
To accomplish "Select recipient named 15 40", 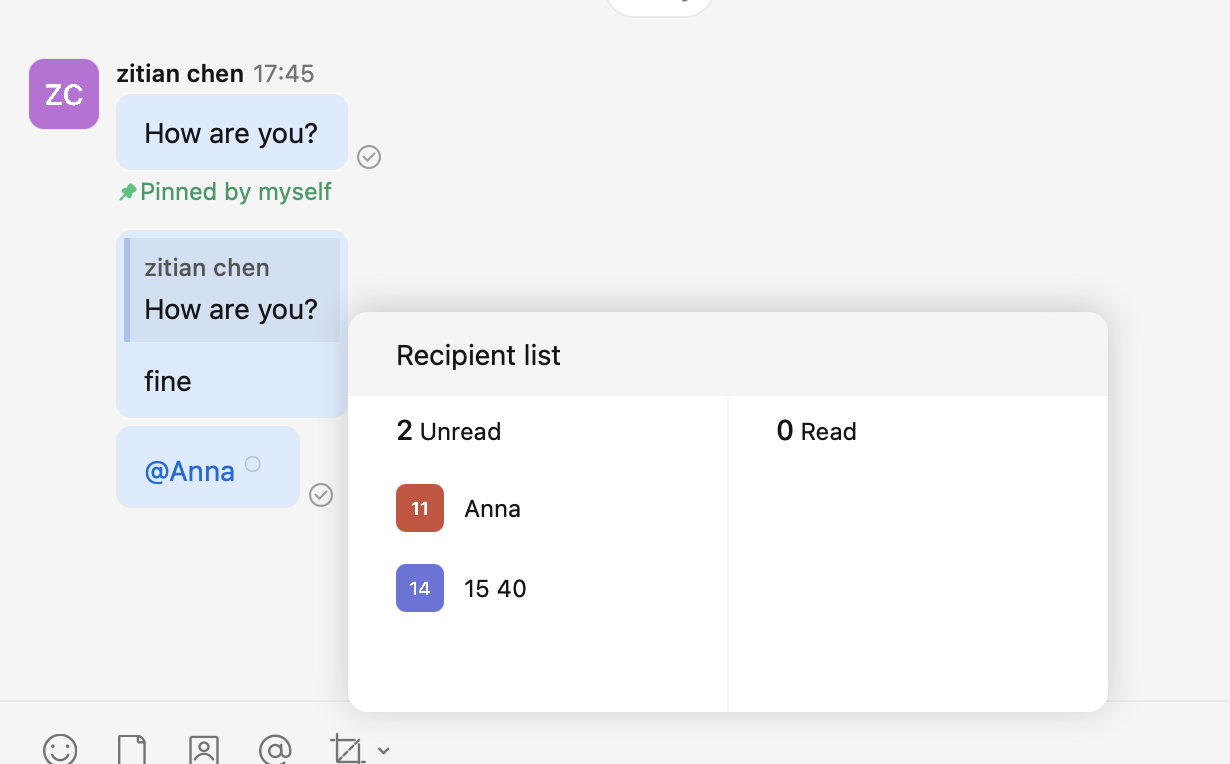I will pyautogui.click(x=495, y=589).
